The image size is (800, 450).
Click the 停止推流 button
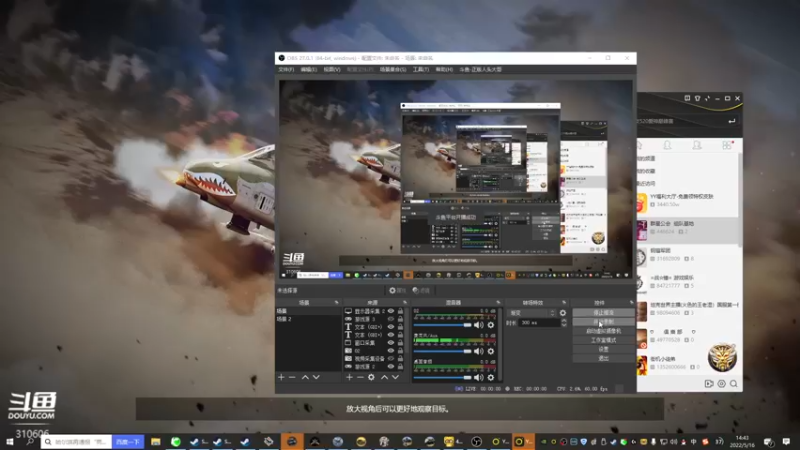click(603, 312)
